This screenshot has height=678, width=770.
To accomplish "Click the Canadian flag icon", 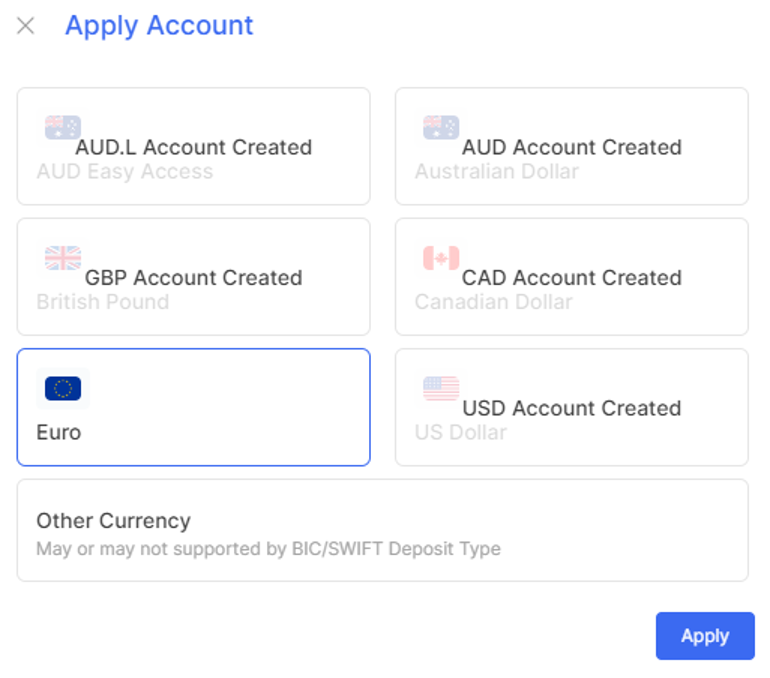I will (441, 258).
